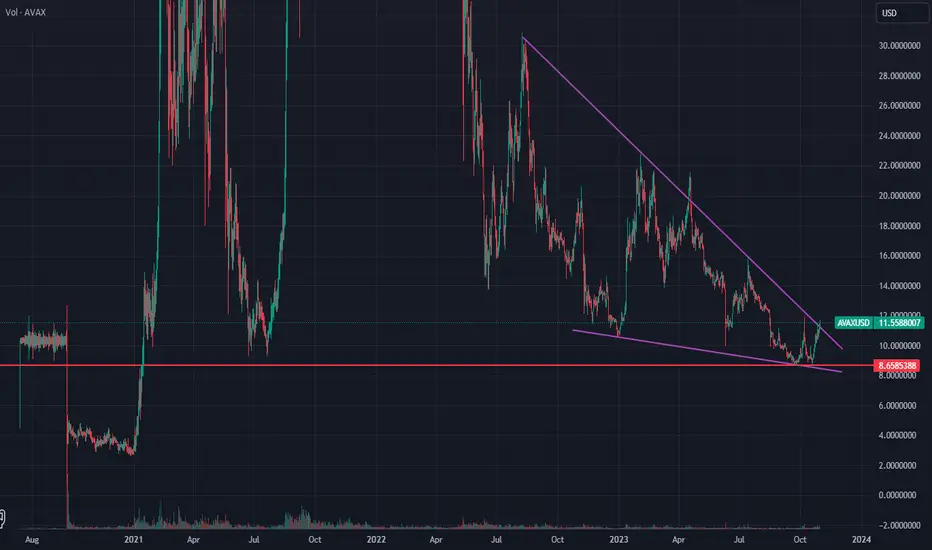The height and width of the screenshot is (550, 932).
Task: Click the 24.0000000 price axis label
Action: tap(899, 136)
